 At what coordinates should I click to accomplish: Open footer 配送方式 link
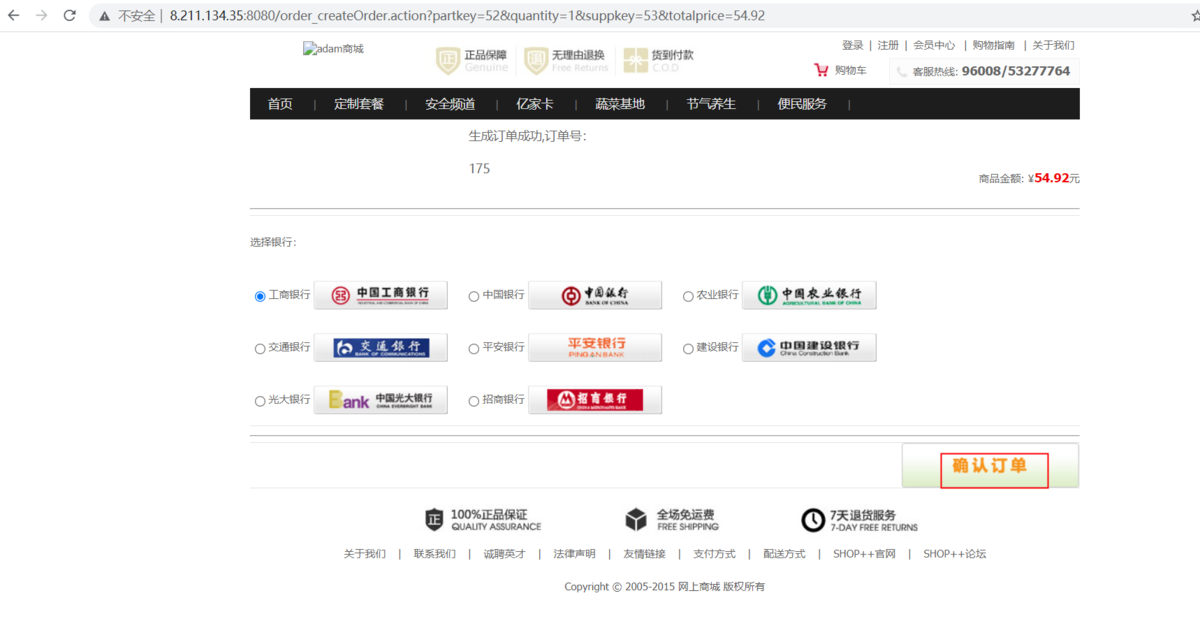(785, 554)
